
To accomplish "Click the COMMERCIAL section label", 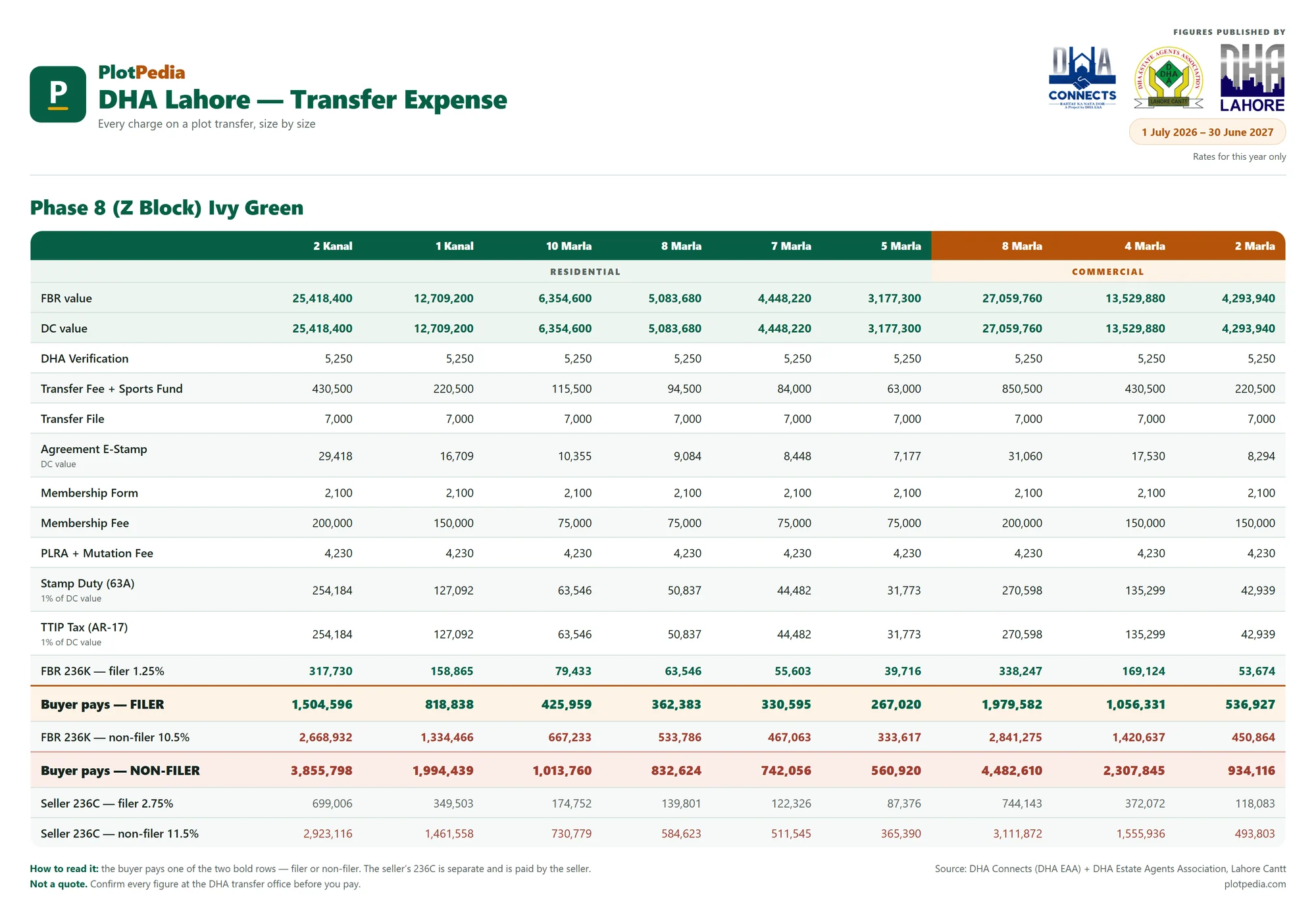I will [1108, 272].
